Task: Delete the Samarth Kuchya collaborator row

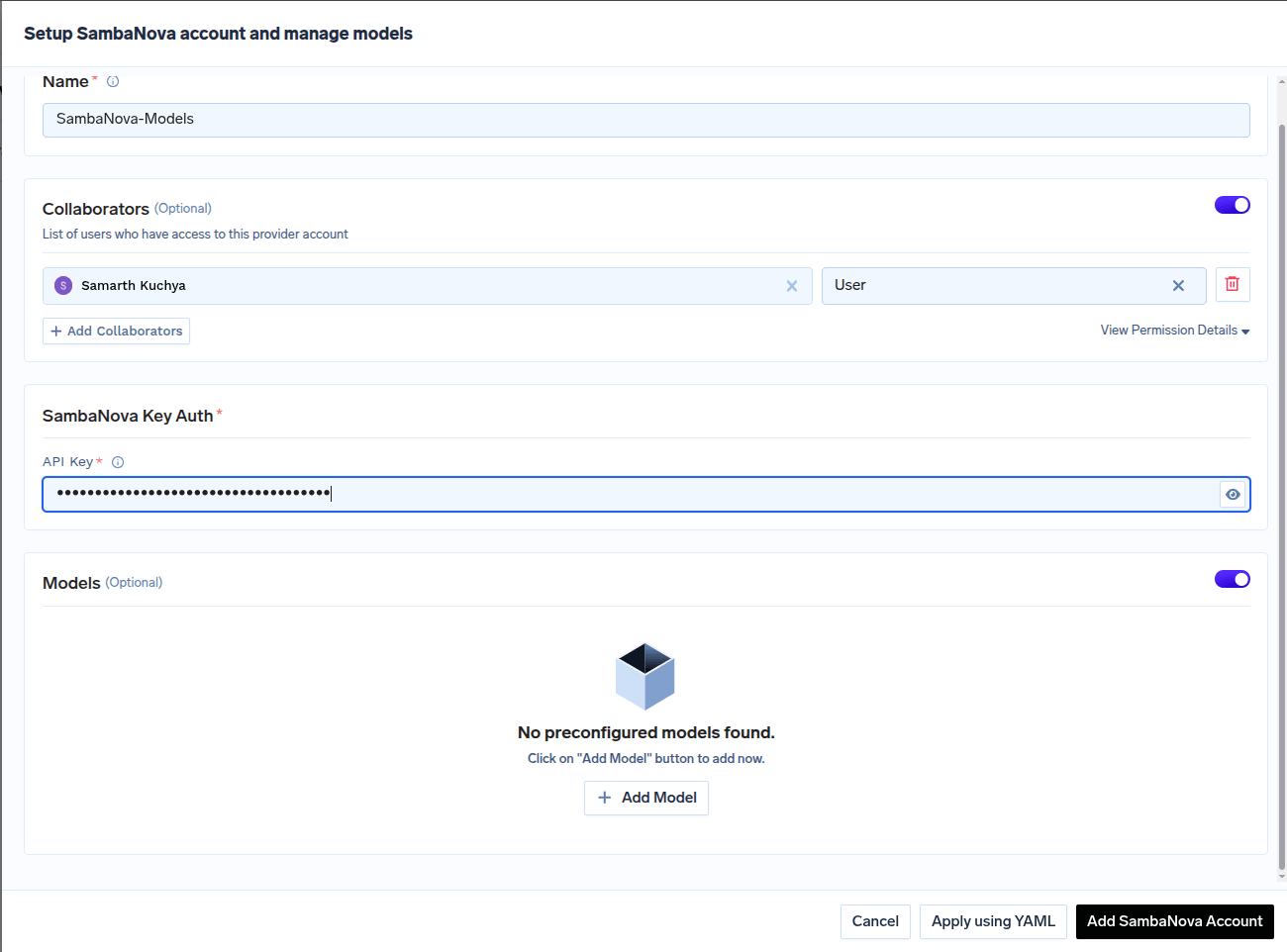Action: tap(1233, 284)
